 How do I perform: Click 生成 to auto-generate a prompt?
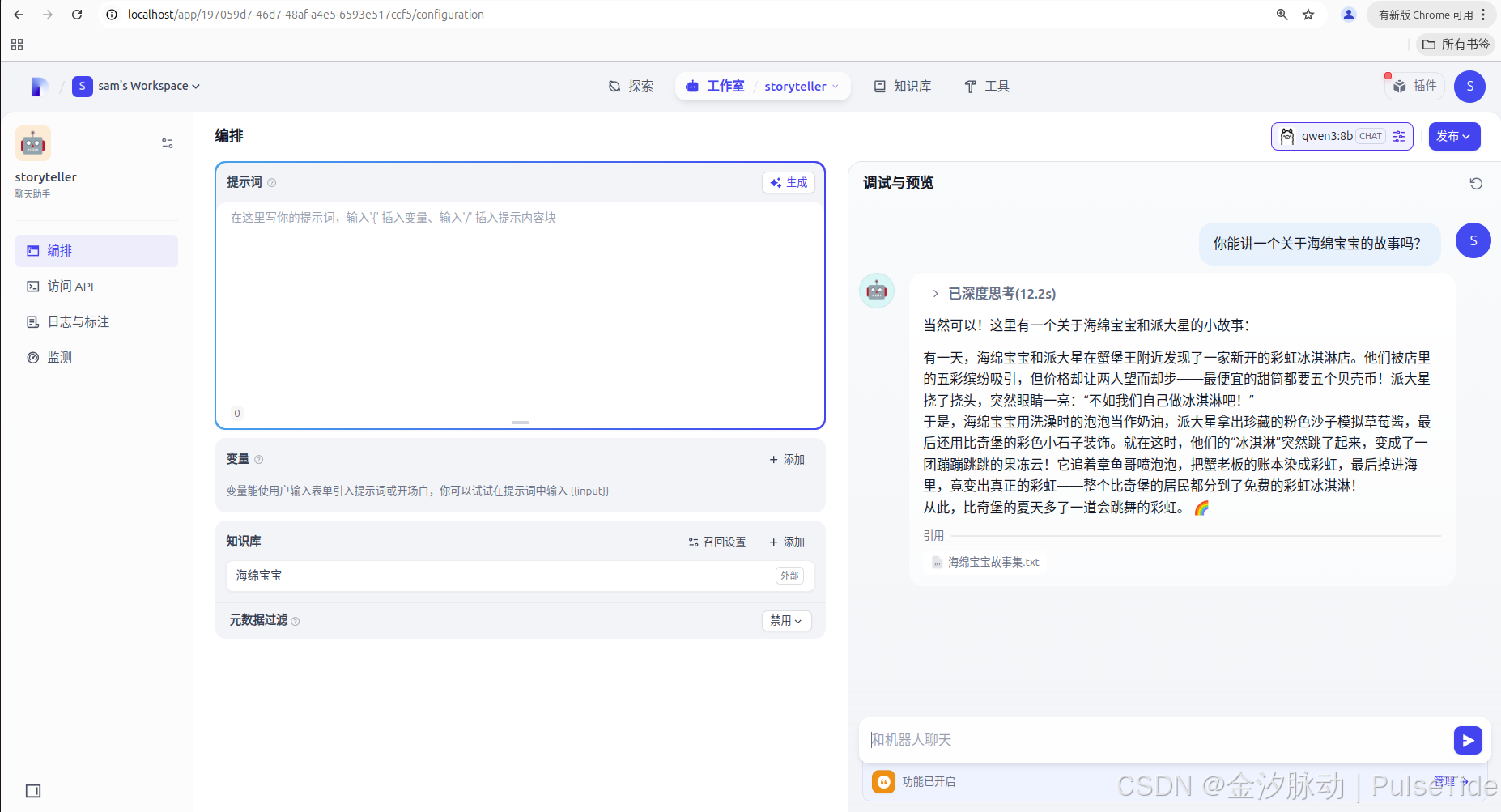(788, 182)
